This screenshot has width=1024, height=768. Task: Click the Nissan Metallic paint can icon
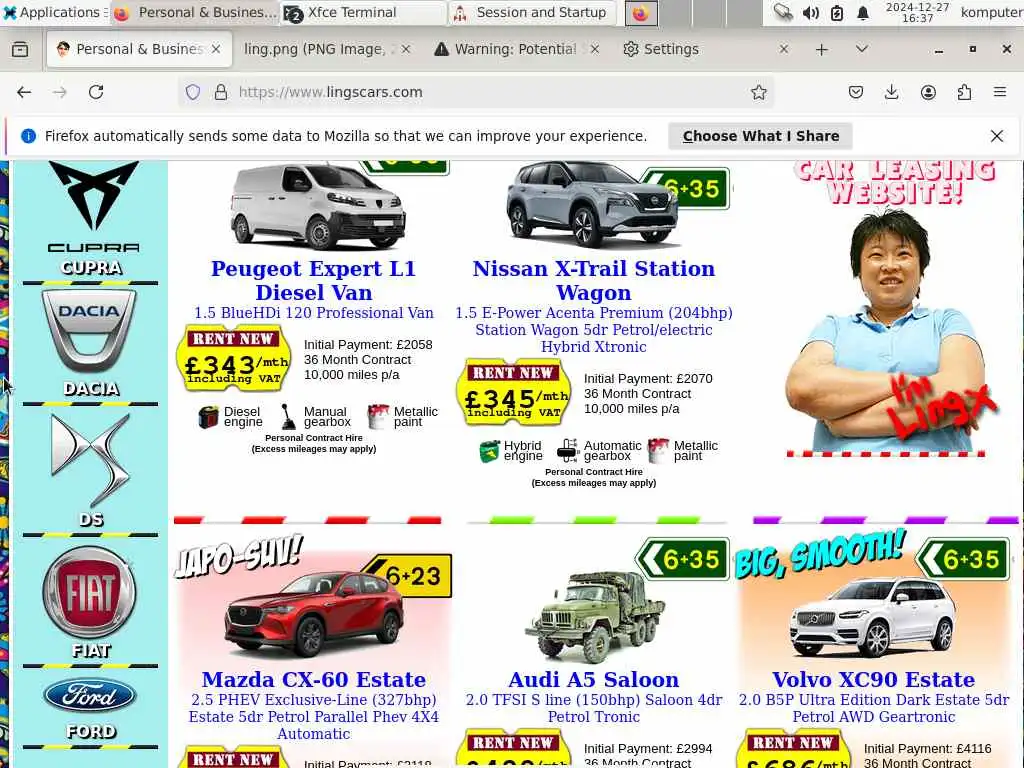pyautogui.click(x=658, y=451)
